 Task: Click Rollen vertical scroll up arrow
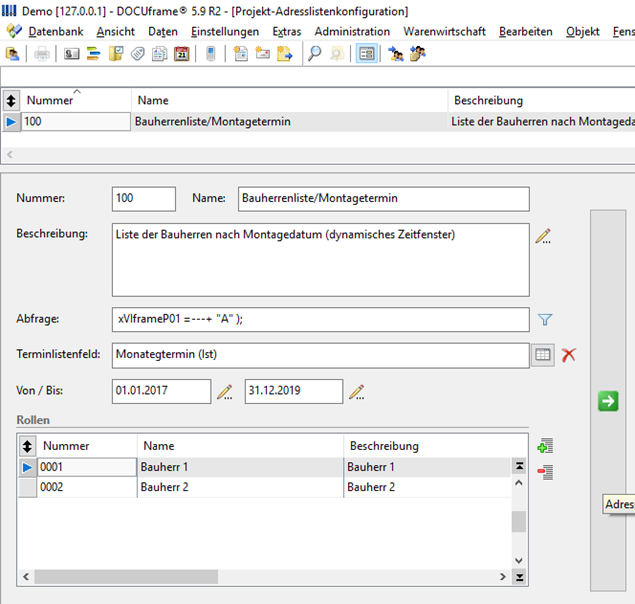pyautogui.click(x=519, y=483)
